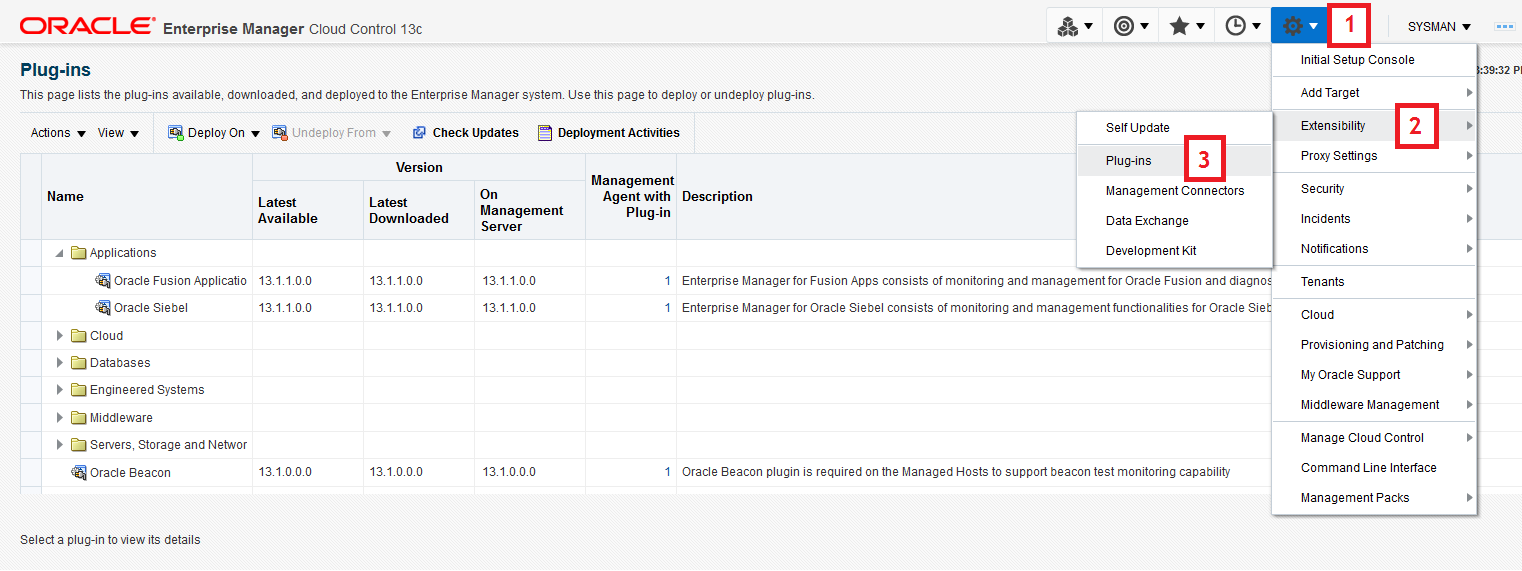Expand the Cloud tree node
Screen dimensions: 1522x571
tap(60, 335)
